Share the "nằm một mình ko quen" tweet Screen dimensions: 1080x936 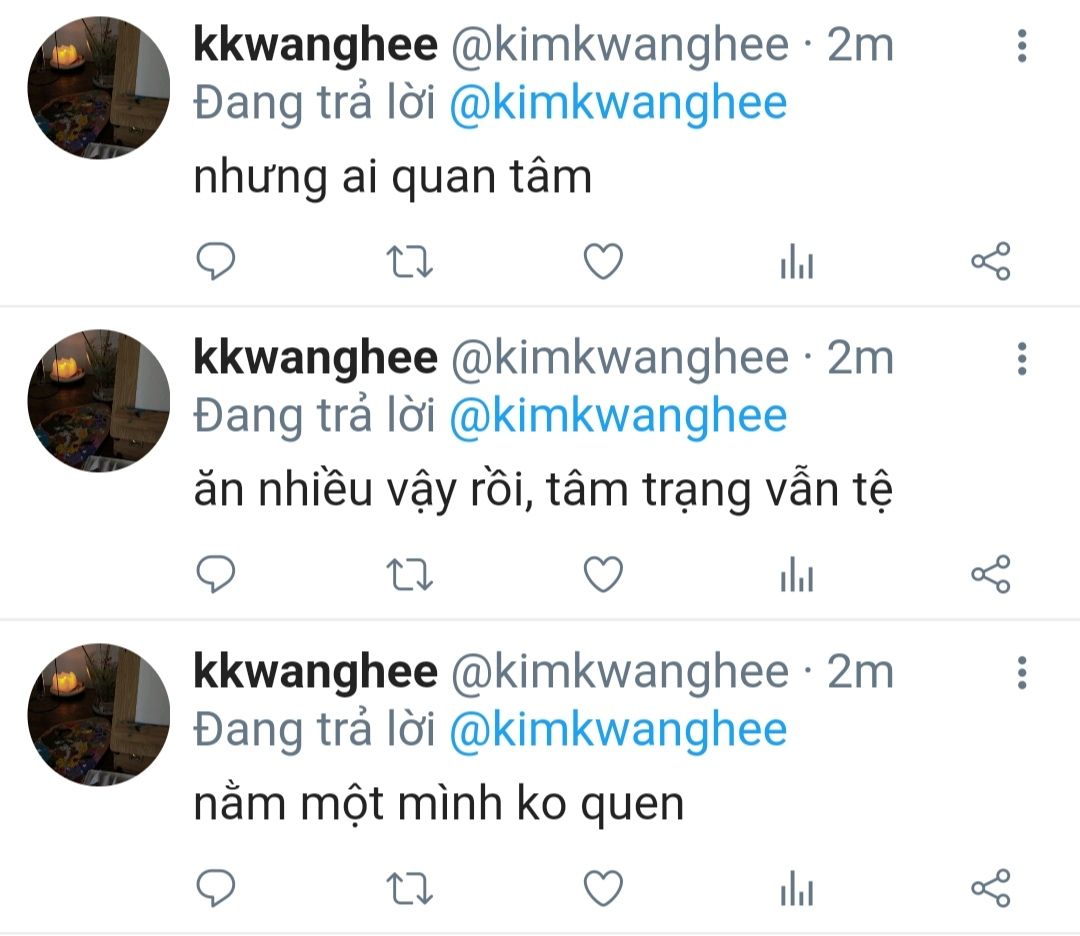(990, 888)
